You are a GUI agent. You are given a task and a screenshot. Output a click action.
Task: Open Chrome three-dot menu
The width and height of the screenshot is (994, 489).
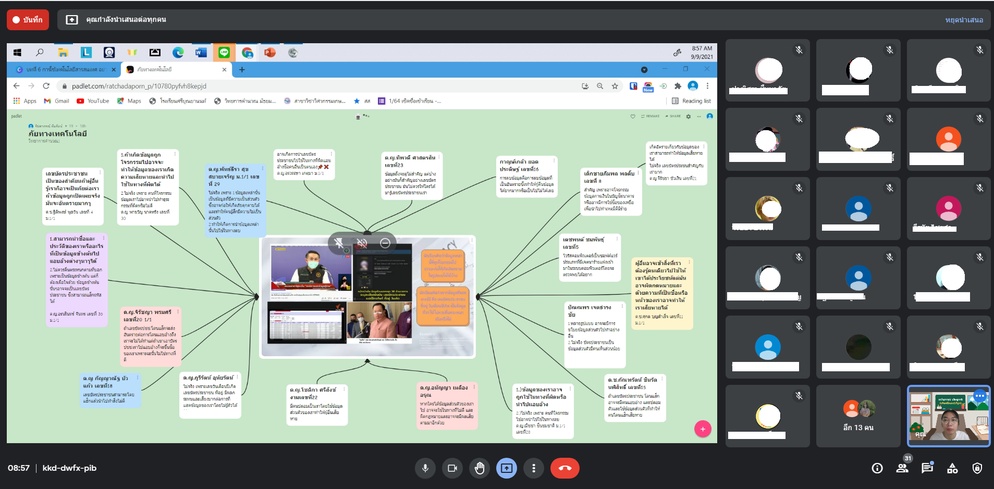tap(707, 86)
